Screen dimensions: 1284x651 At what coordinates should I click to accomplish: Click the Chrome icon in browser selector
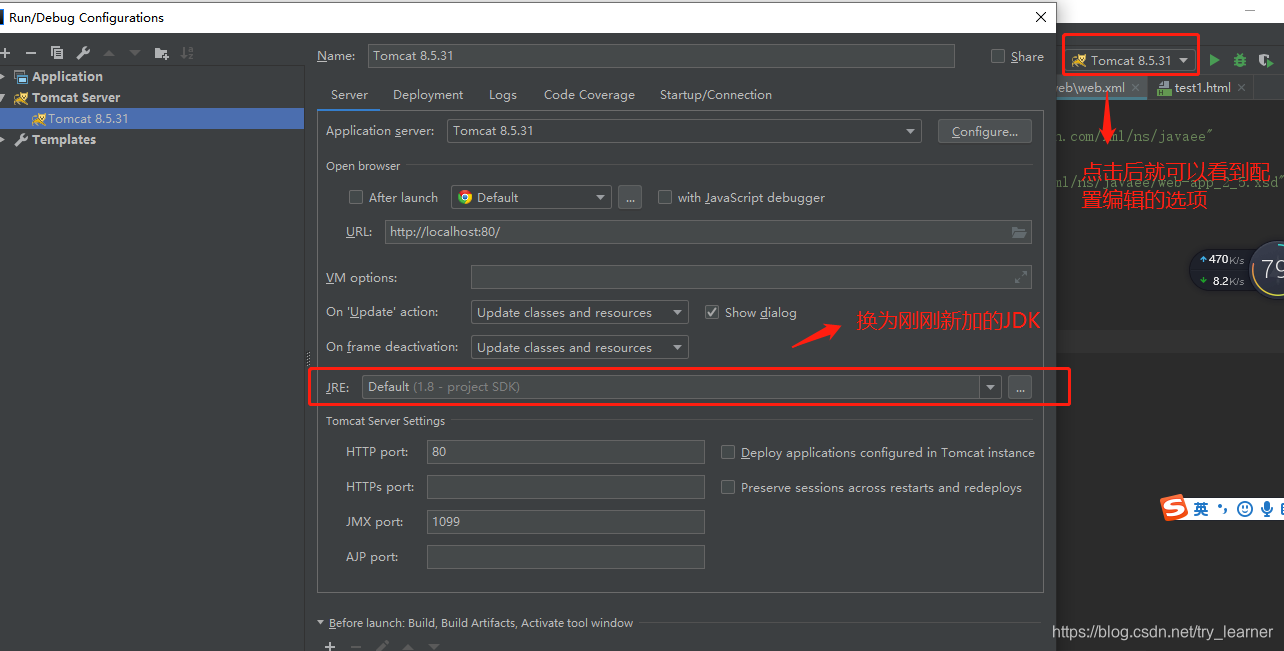pyautogui.click(x=465, y=197)
